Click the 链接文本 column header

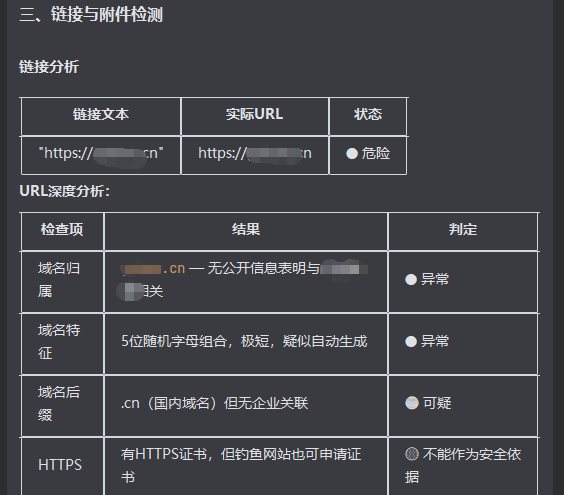(101, 114)
